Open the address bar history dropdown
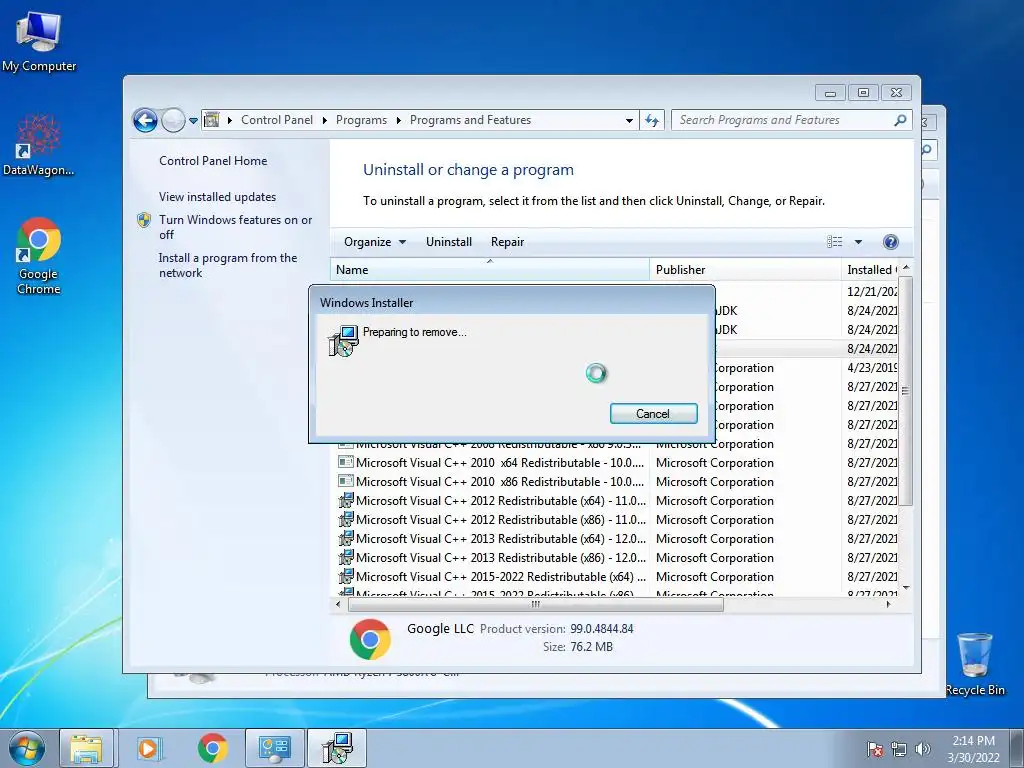 click(x=629, y=120)
